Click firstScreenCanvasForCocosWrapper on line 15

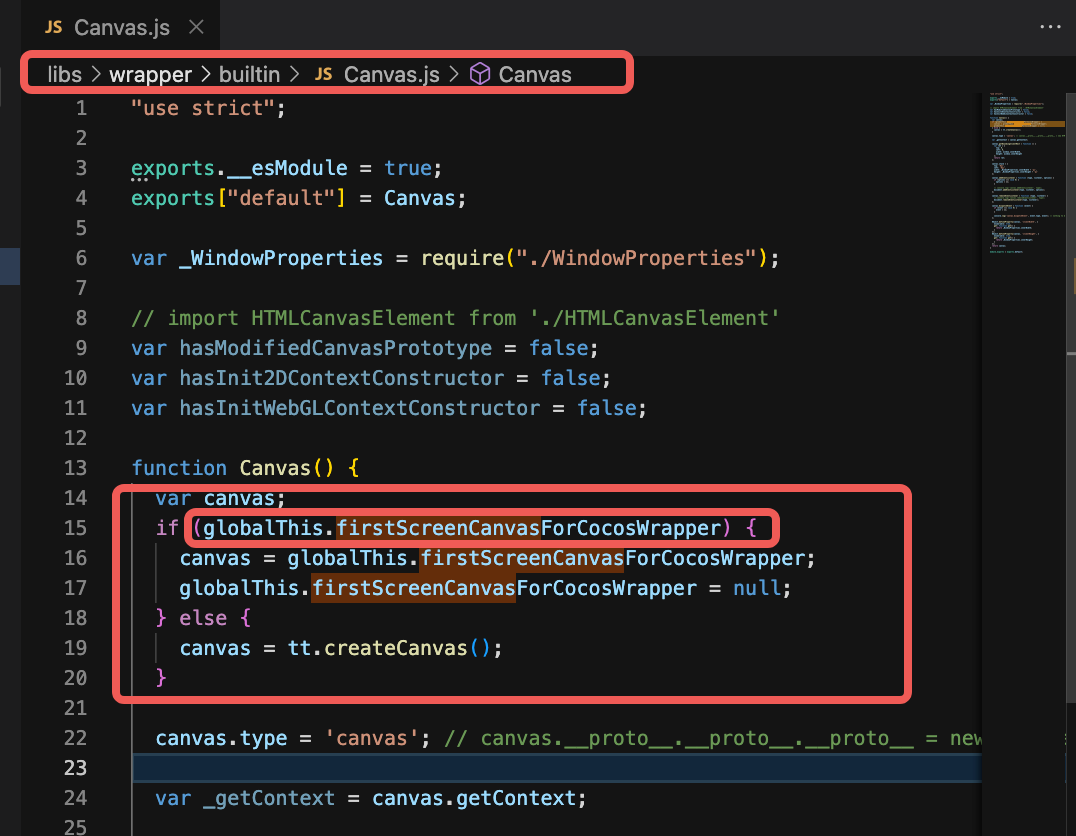click(528, 528)
